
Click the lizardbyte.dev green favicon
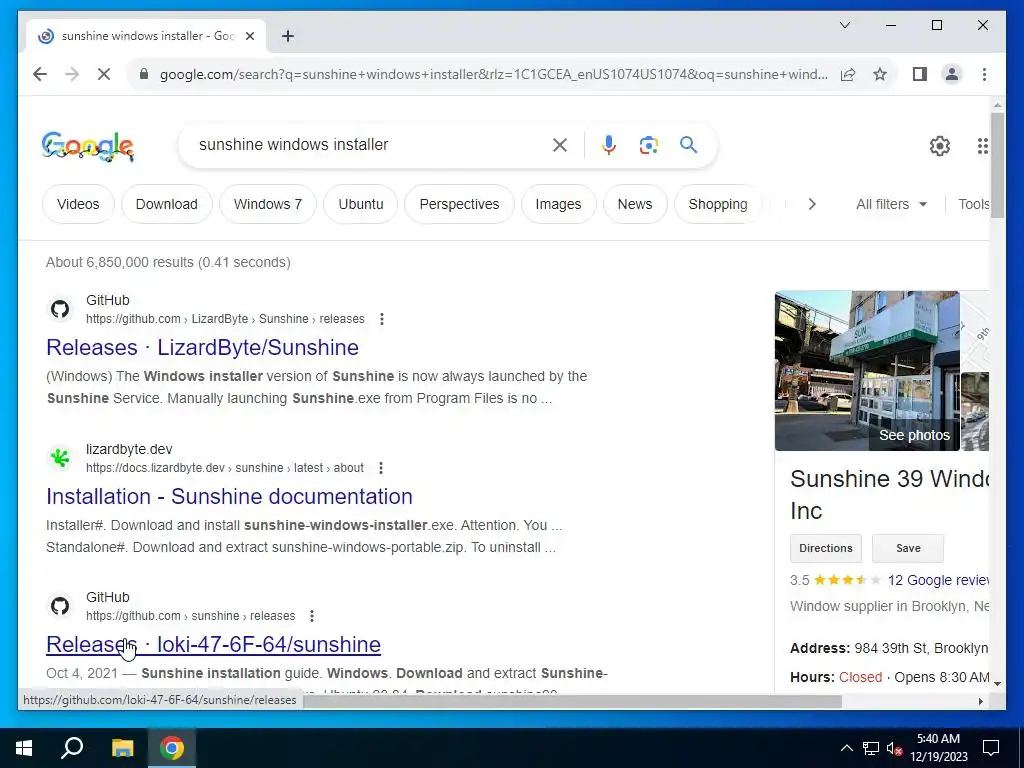(60, 458)
